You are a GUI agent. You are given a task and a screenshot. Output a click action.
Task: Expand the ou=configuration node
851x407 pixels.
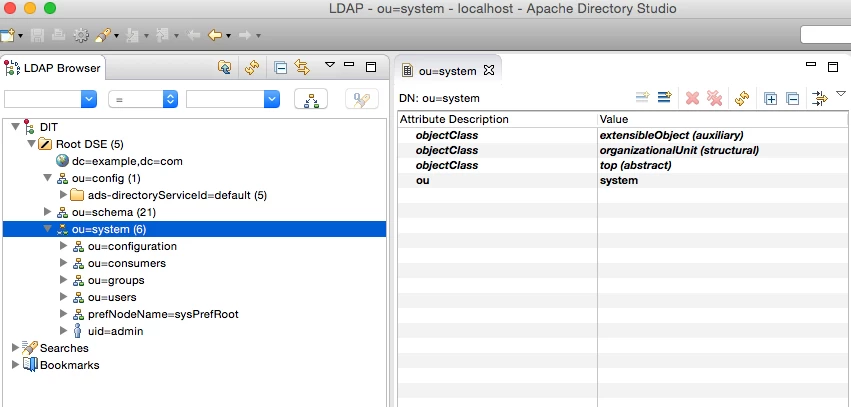[x=63, y=246]
